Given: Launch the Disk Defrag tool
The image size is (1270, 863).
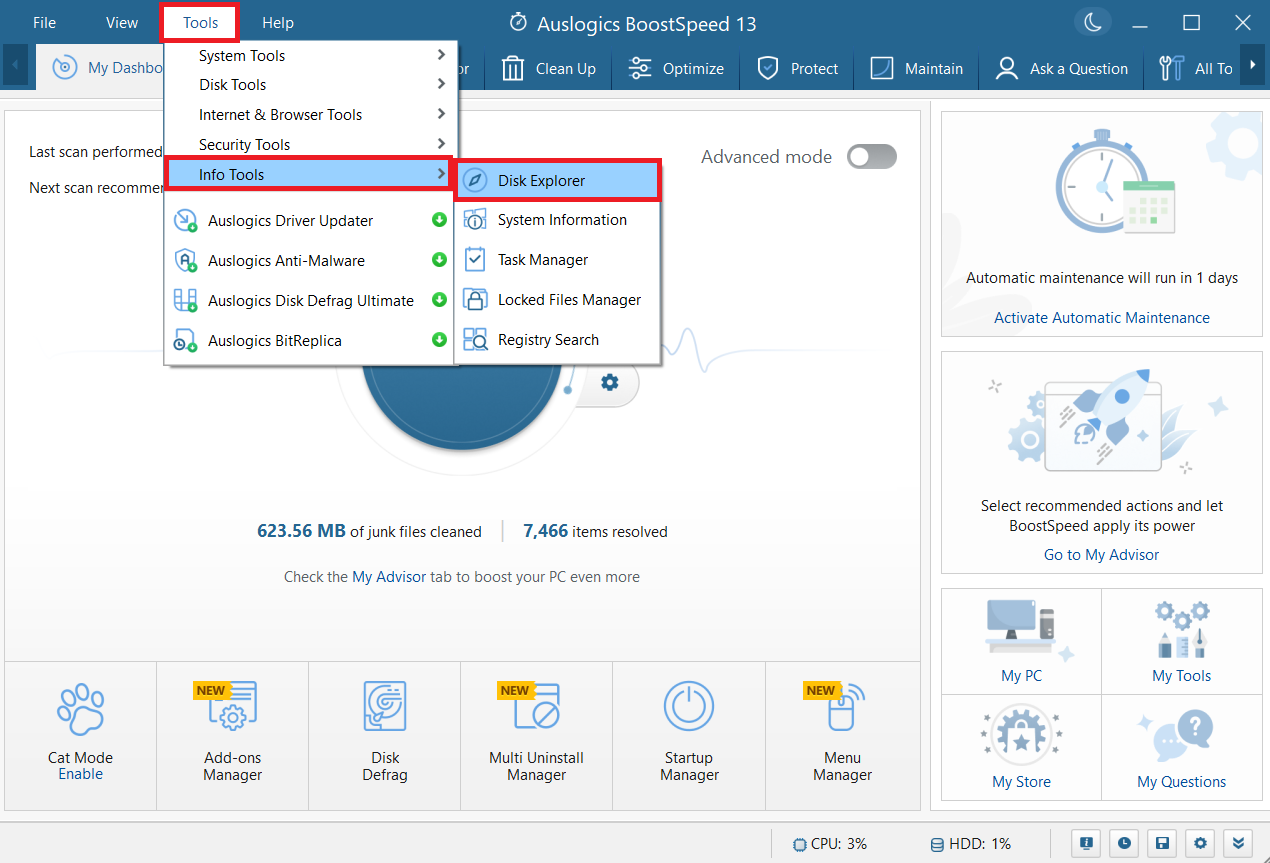Looking at the screenshot, I should 385,735.
